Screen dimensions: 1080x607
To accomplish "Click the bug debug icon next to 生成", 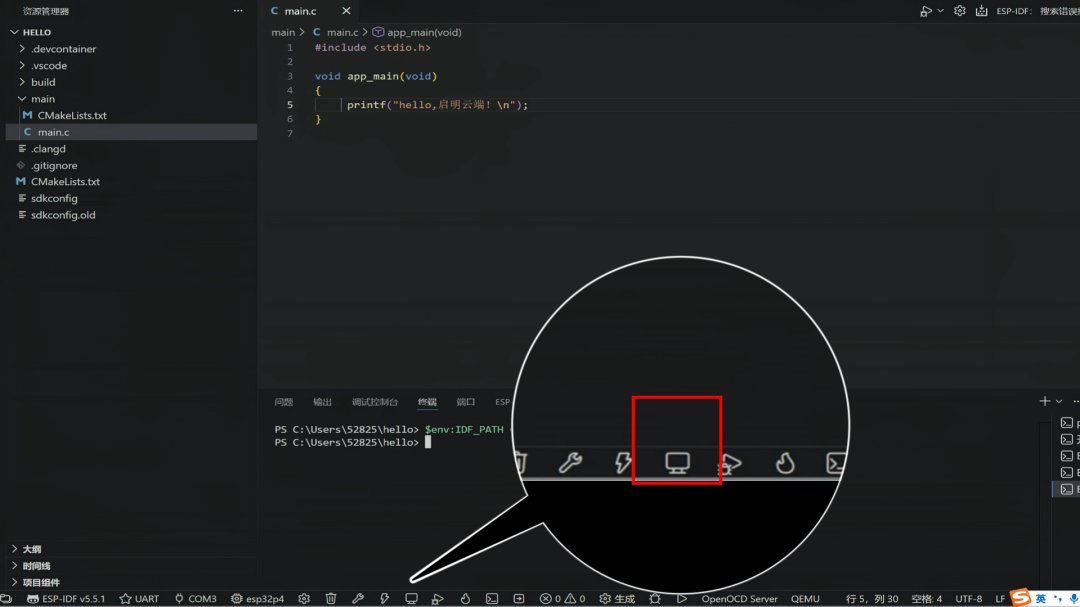I will (x=654, y=599).
